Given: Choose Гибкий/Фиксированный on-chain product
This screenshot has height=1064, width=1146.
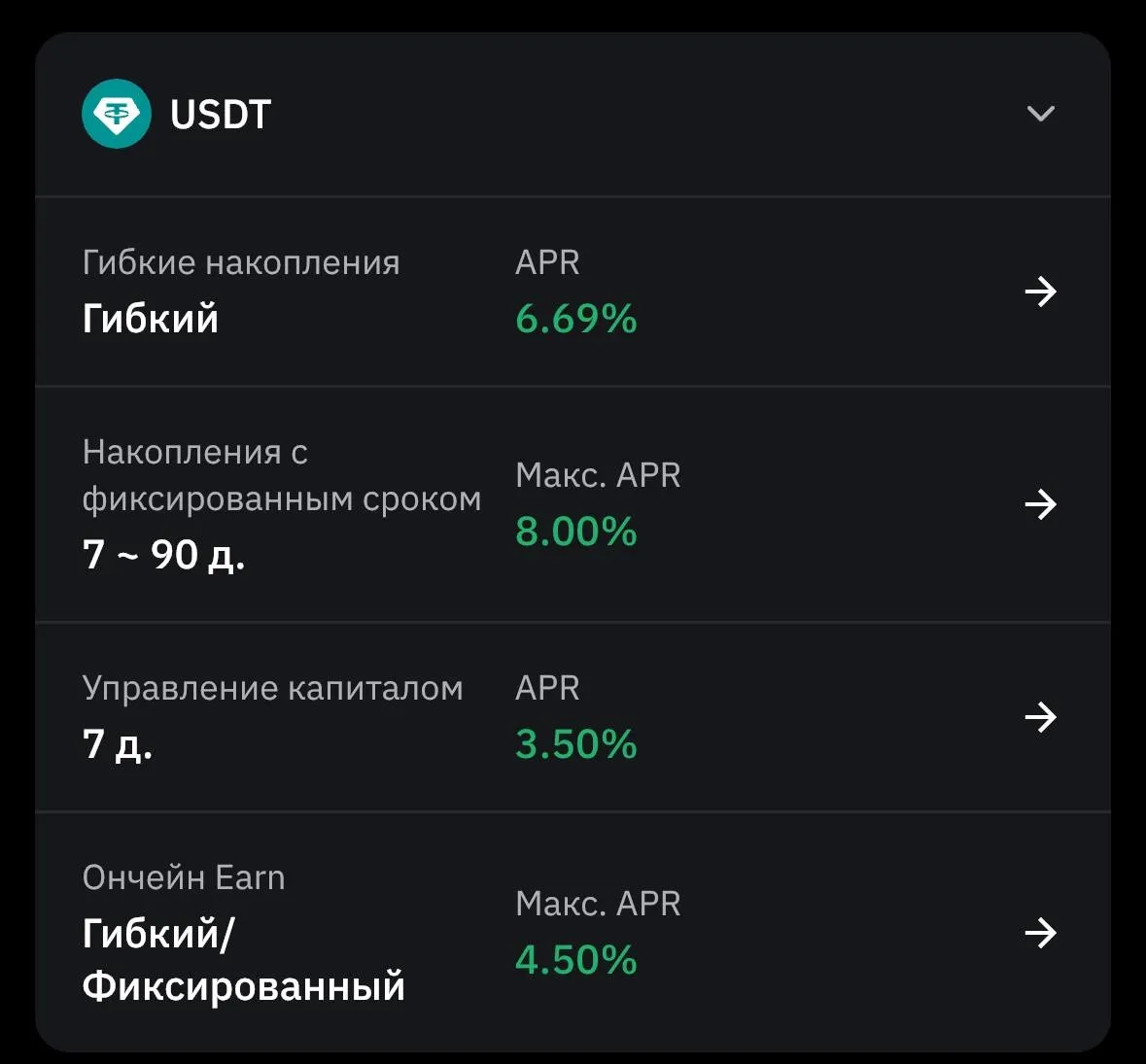Looking at the screenshot, I should (243, 960).
